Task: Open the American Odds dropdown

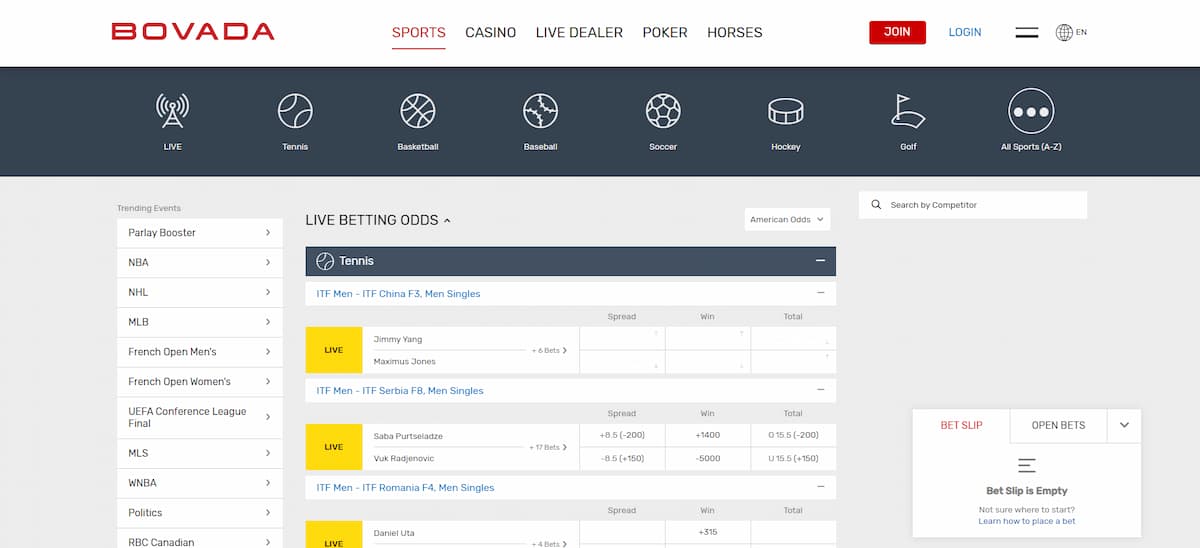Action: click(x=788, y=219)
